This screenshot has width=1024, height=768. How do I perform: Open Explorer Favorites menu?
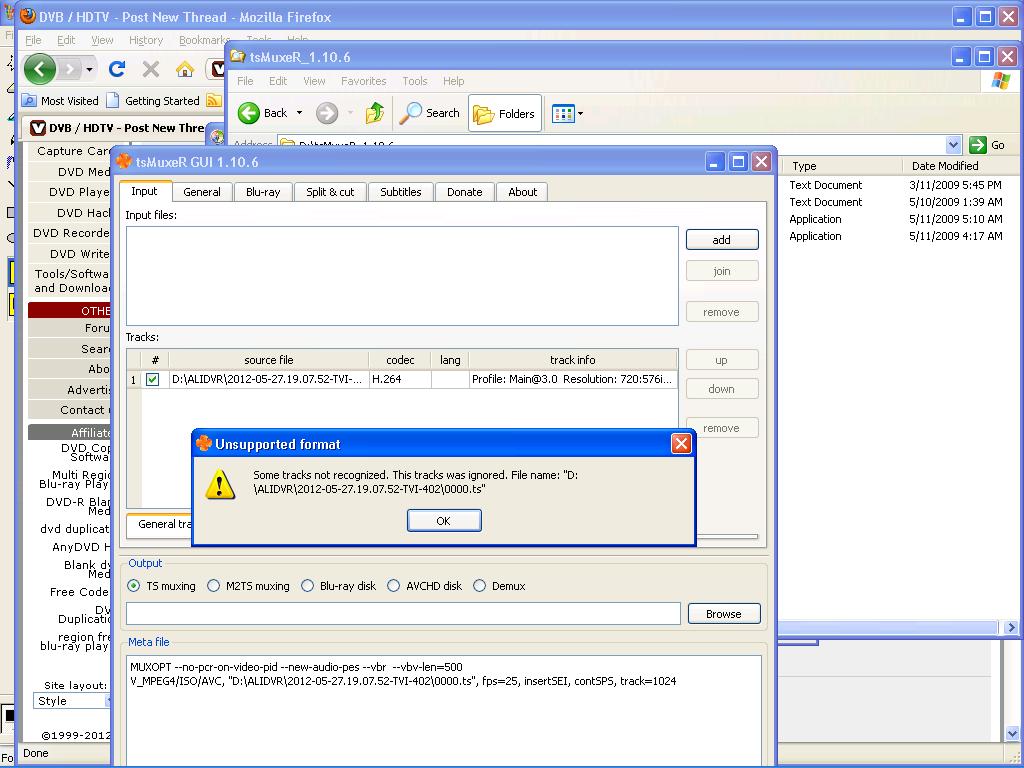click(x=364, y=81)
